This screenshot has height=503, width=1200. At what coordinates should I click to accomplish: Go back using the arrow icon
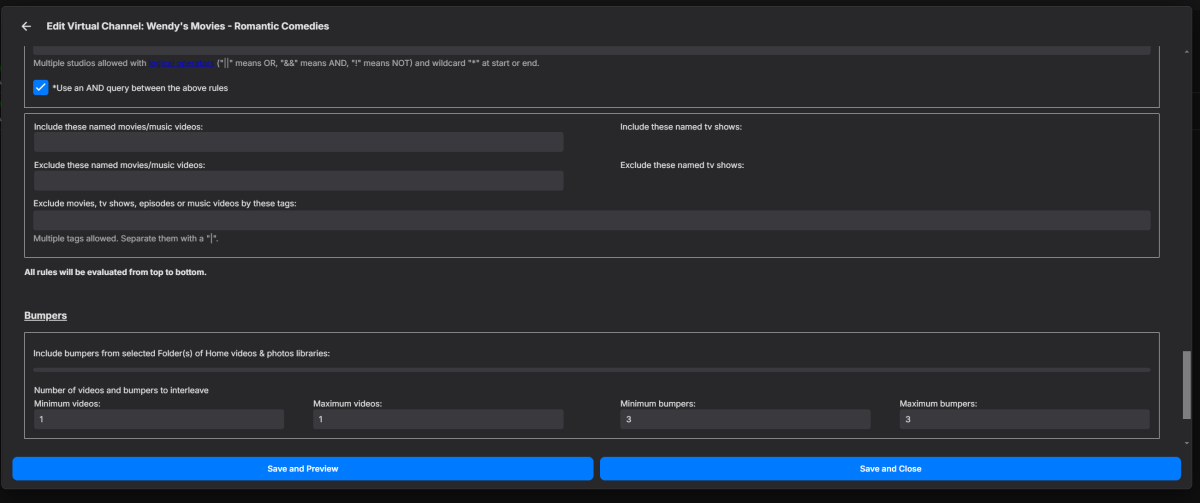coord(26,26)
